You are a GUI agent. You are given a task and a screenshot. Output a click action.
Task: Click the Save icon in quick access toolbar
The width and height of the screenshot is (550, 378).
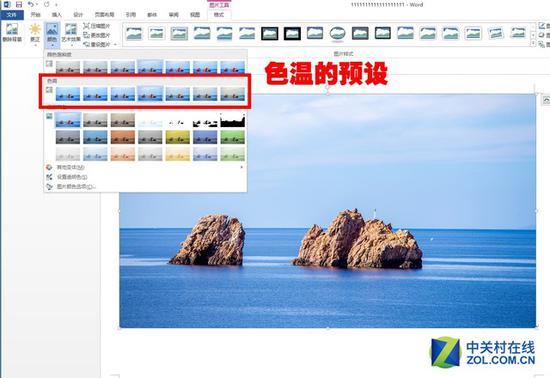coord(19,5)
